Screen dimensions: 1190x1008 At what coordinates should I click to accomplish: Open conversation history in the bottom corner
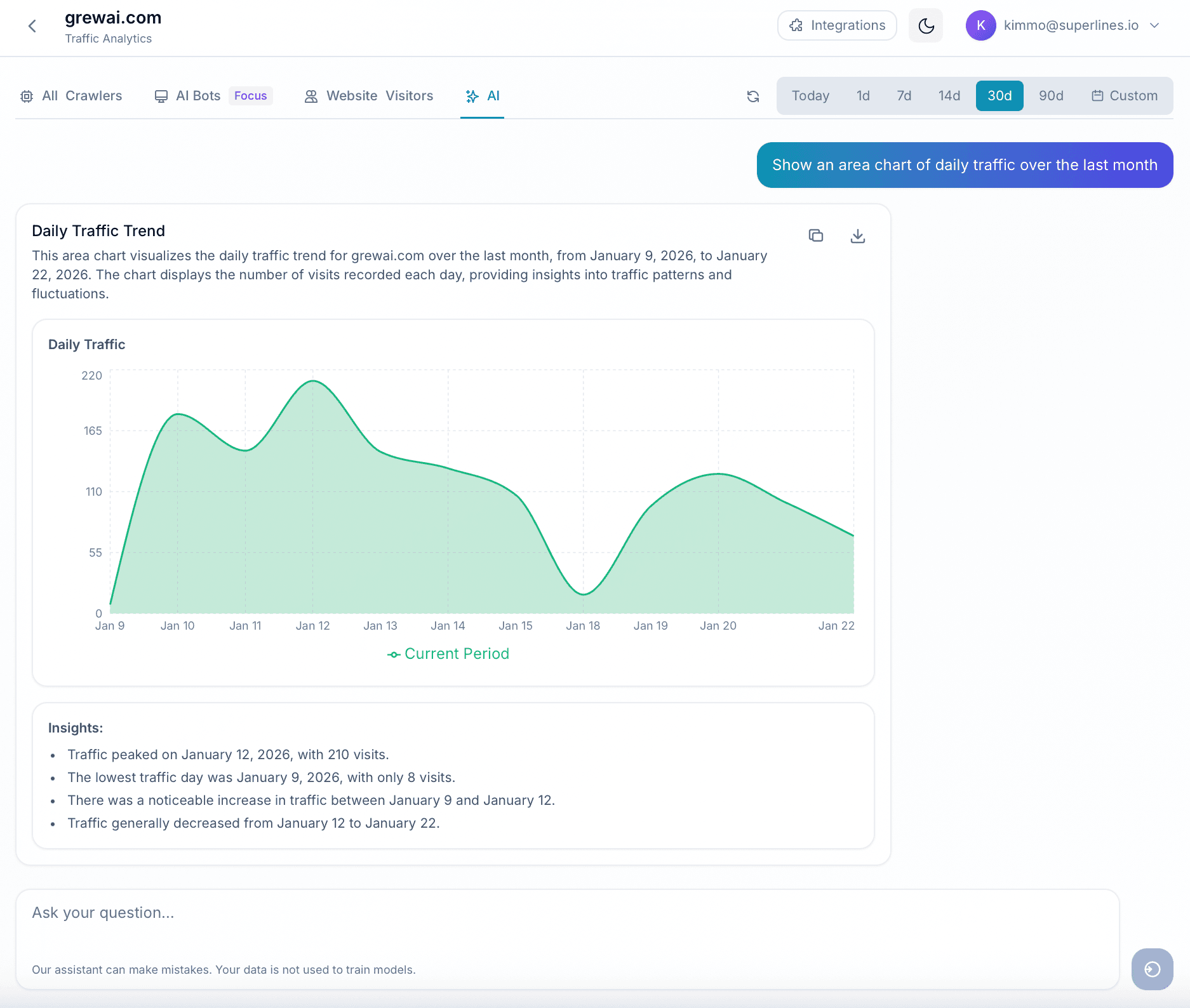[1152, 969]
